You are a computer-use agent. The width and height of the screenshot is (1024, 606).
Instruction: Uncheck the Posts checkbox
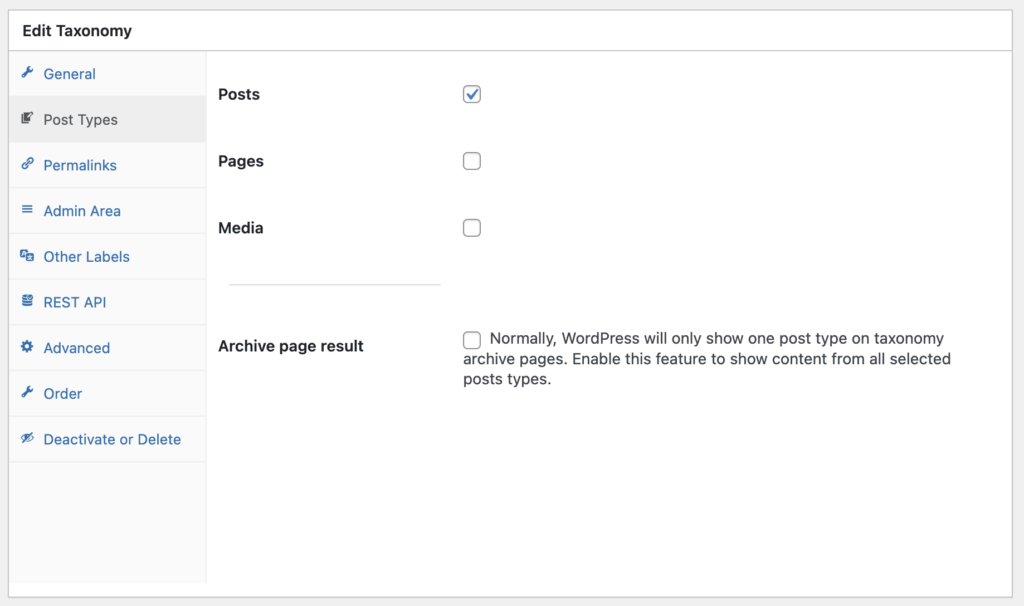click(x=471, y=94)
